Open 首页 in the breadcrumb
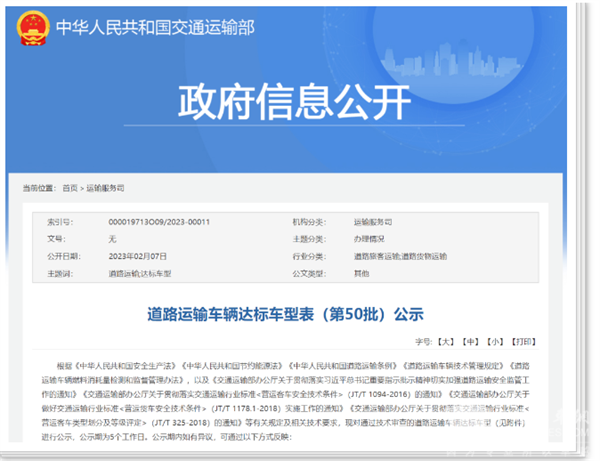The height and width of the screenshot is (461, 600). (x=69, y=187)
